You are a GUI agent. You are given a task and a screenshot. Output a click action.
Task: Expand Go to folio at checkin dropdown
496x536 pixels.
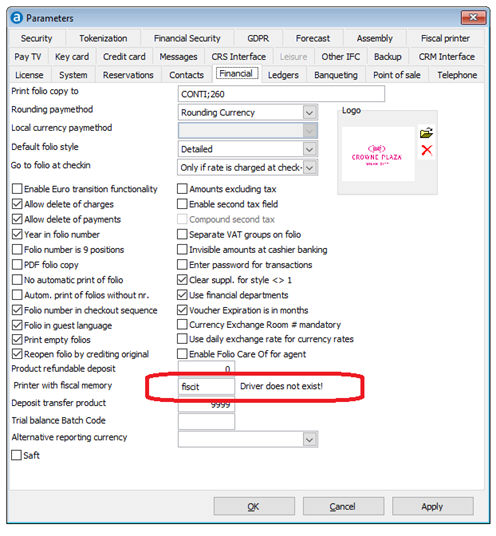310,168
